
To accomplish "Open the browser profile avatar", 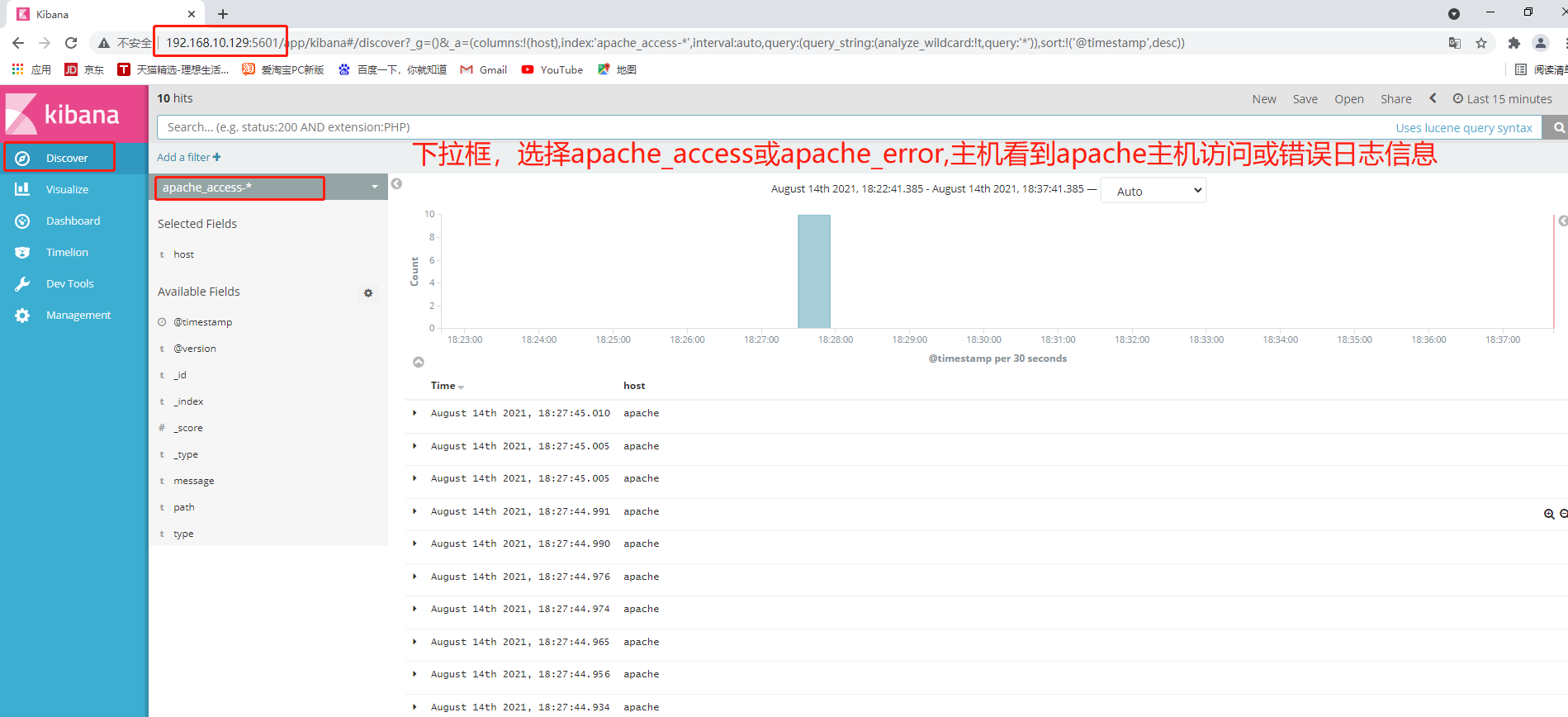I will point(1541,43).
